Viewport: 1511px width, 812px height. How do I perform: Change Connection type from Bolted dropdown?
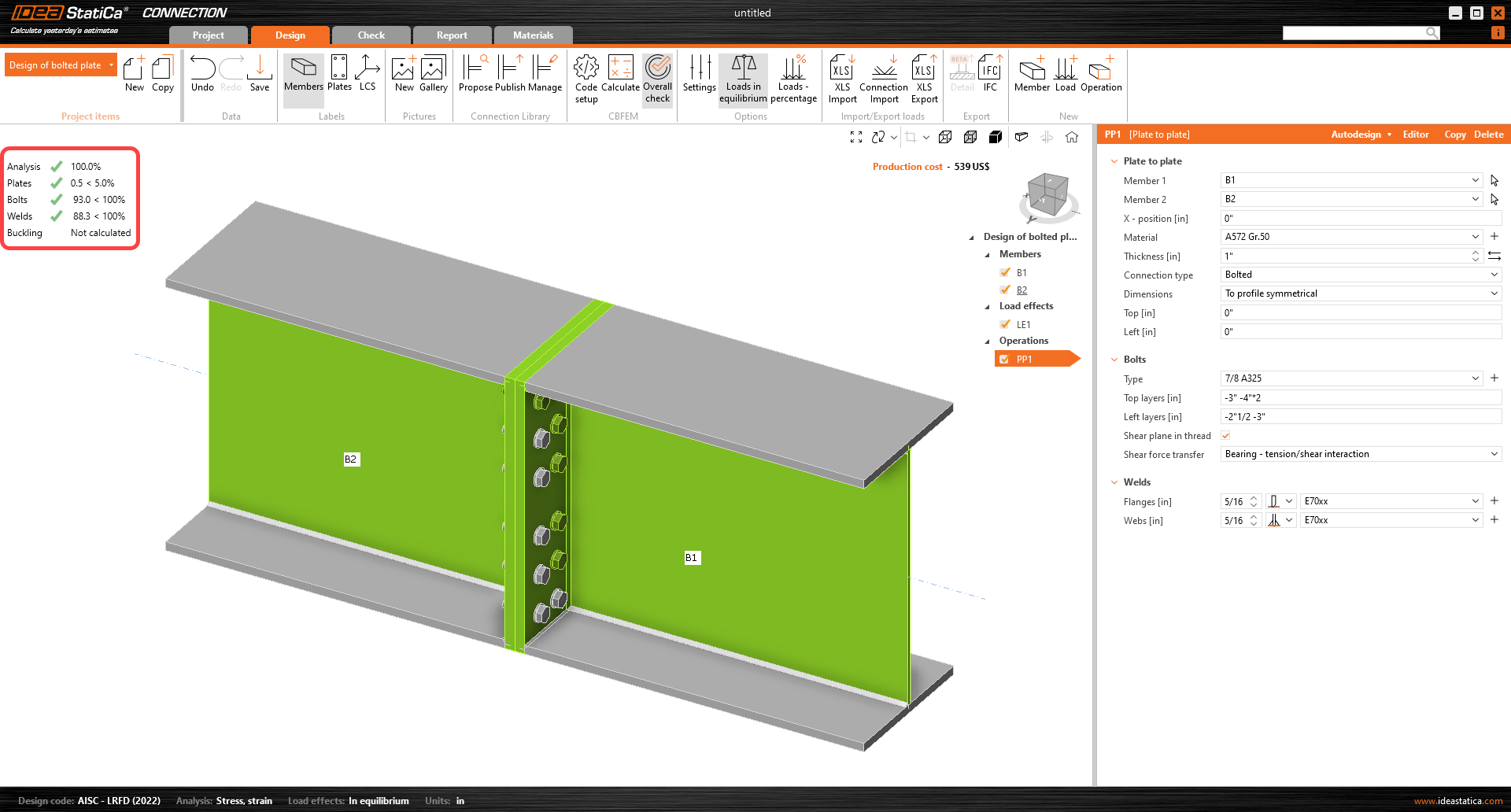[1494, 274]
